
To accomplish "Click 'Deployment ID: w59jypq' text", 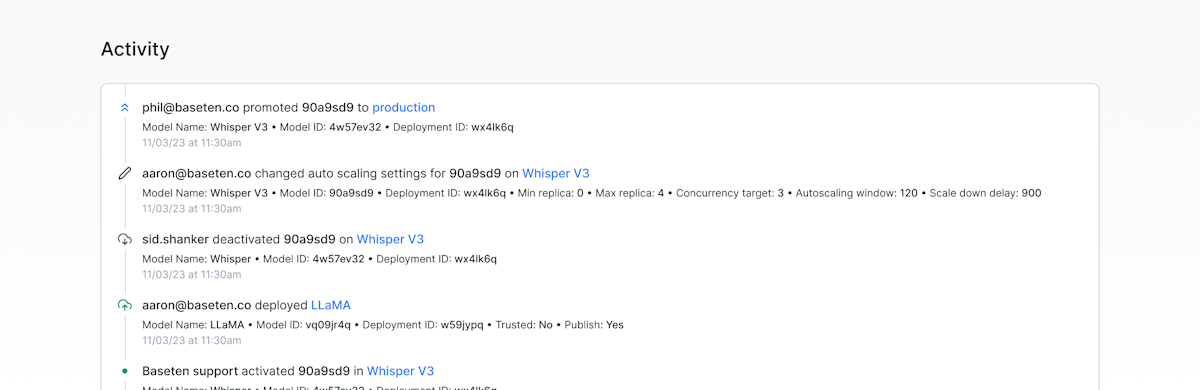I will tap(423, 325).
